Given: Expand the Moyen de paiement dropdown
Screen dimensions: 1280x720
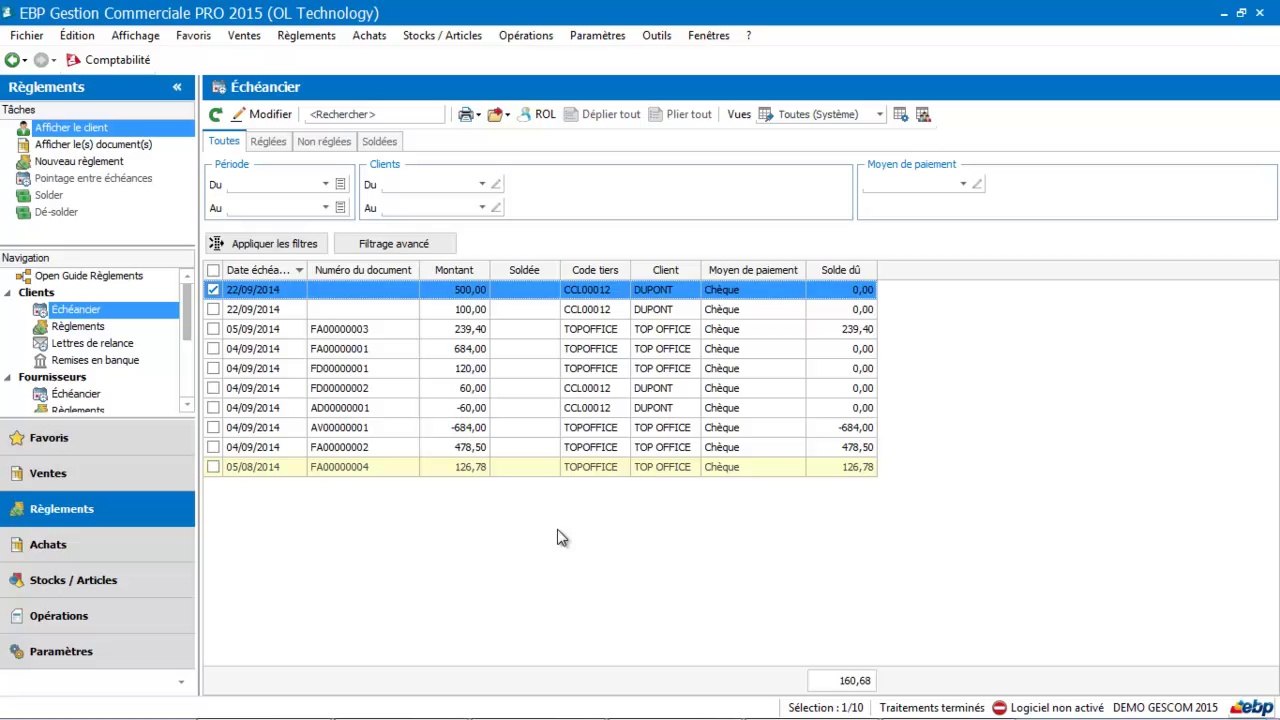Looking at the screenshot, I should pyautogui.click(x=963, y=184).
